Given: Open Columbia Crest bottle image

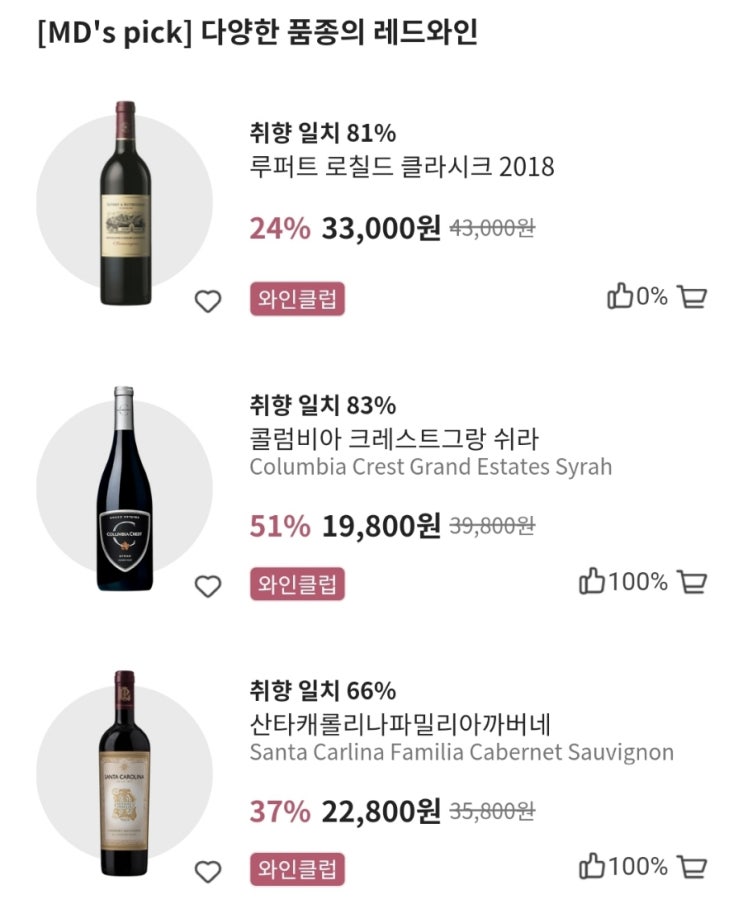Looking at the screenshot, I should (x=125, y=487).
